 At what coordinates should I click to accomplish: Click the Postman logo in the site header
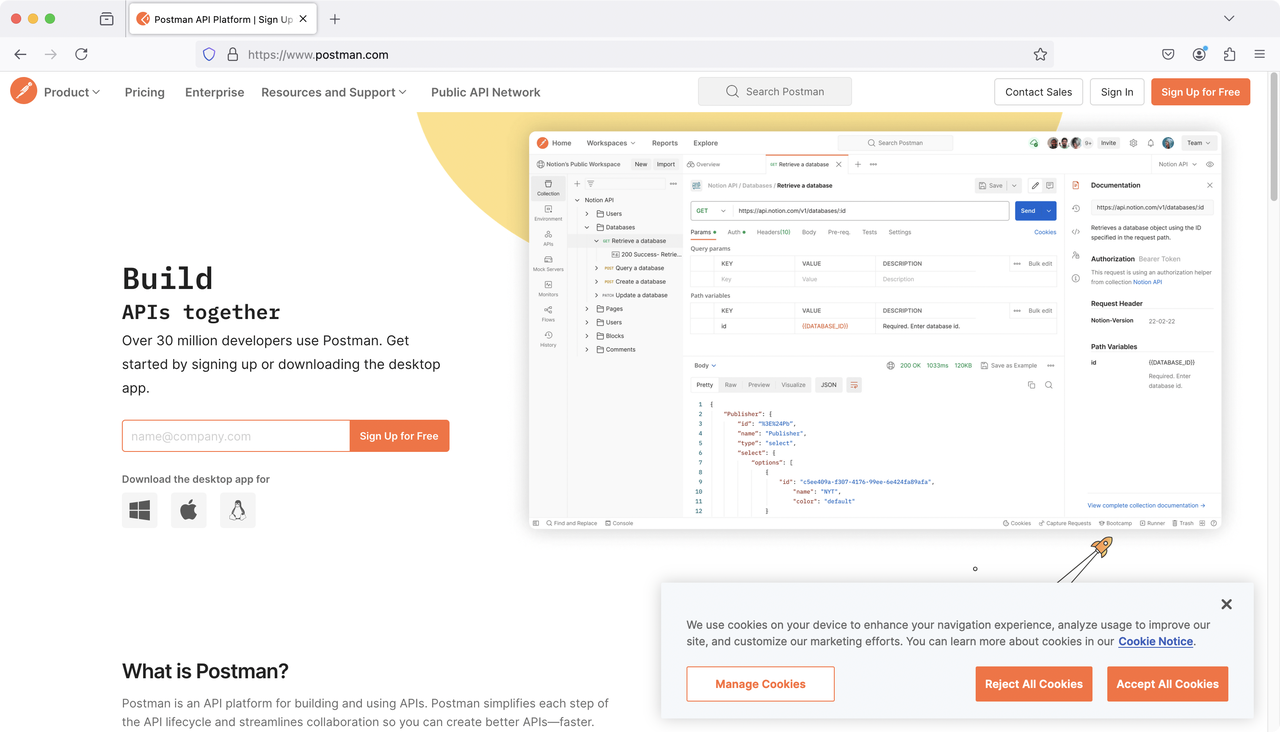[24, 91]
